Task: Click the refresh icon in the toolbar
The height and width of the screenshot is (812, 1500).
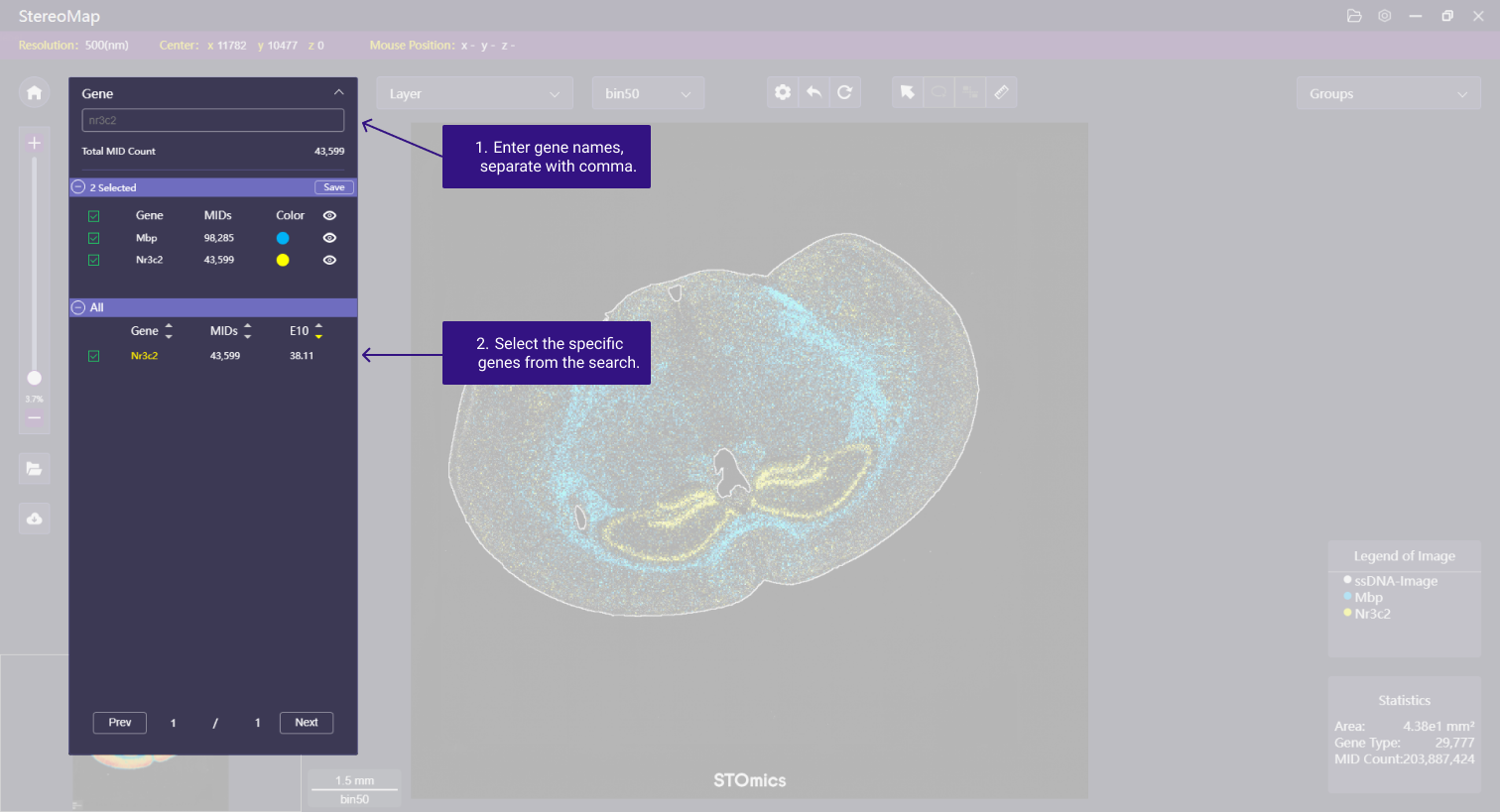Action: click(844, 92)
